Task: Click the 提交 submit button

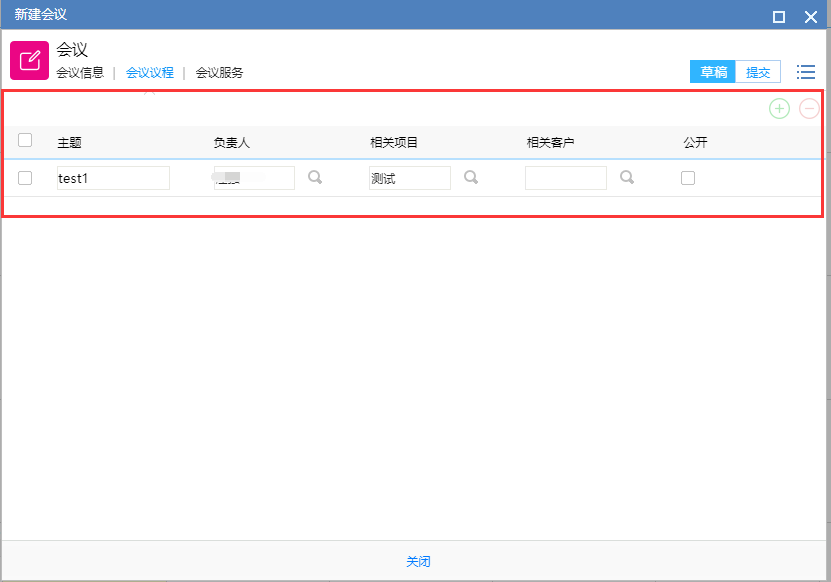Action: (x=758, y=72)
